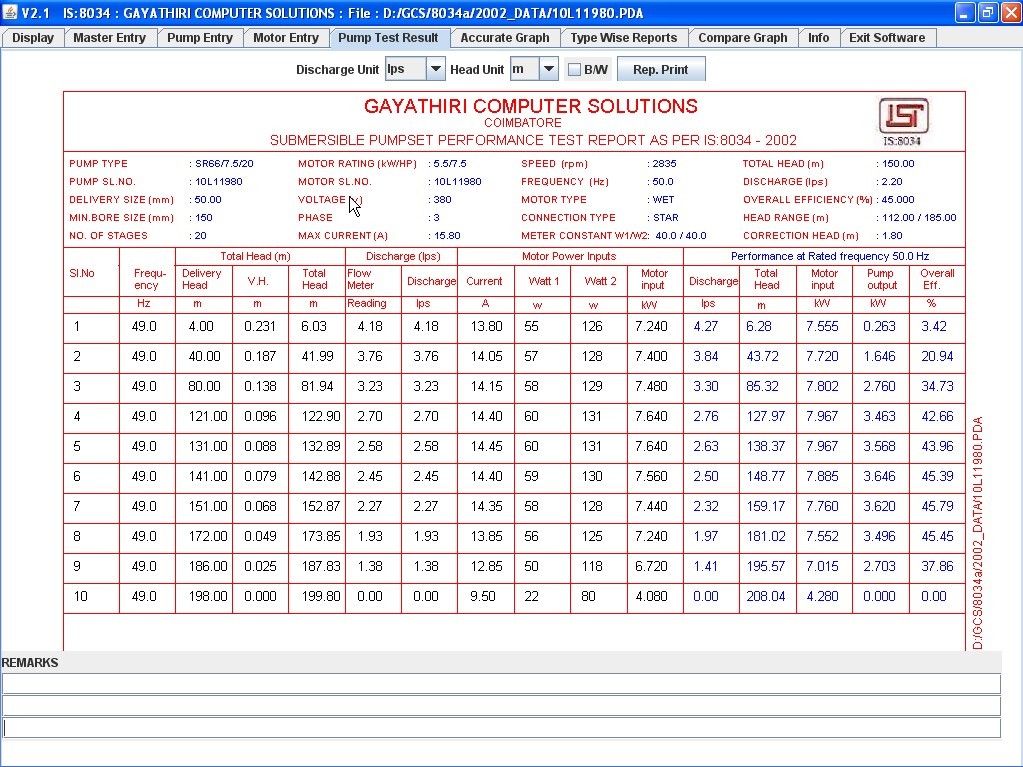Open the Accurate Graph tab
This screenshot has height=767, width=1023.
[505, 38]
